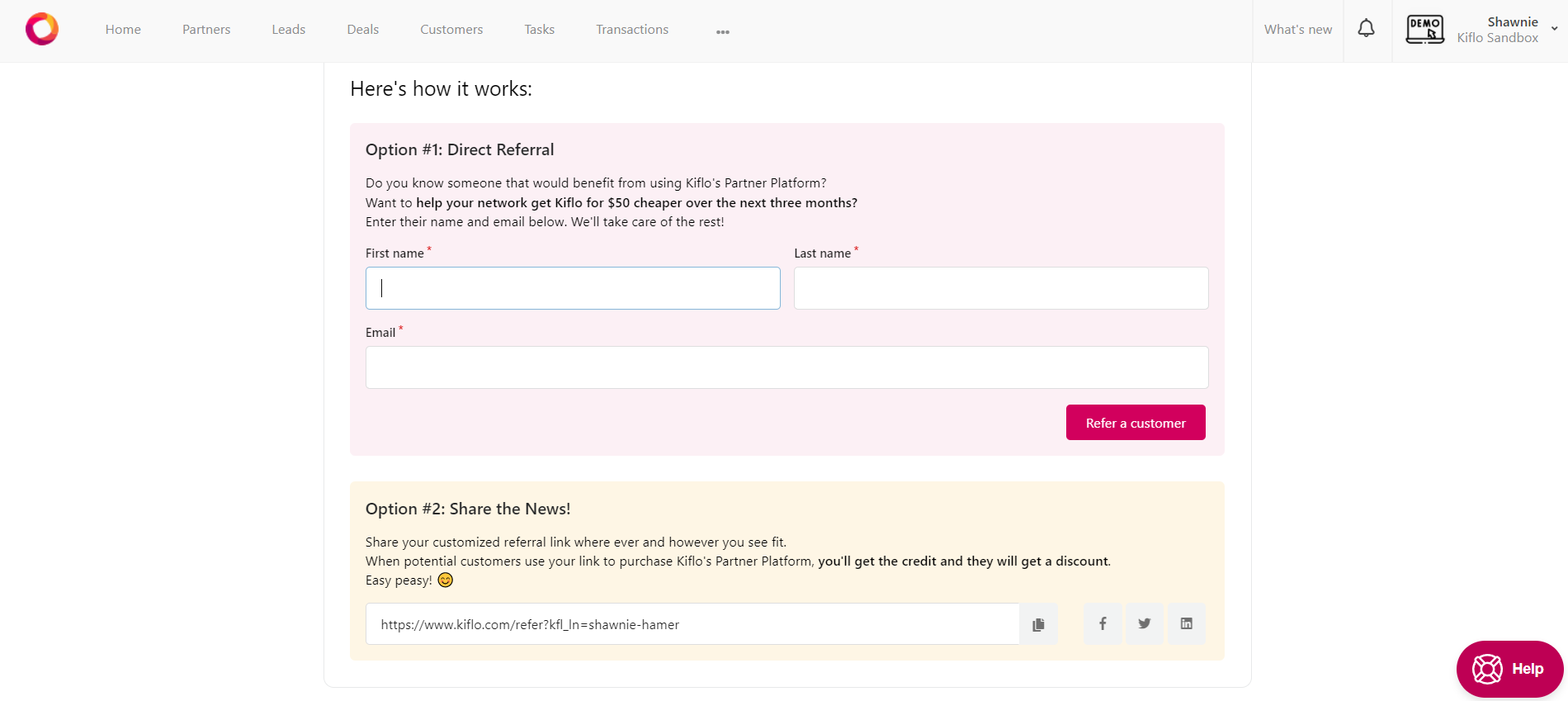This screenshot has width=1568, height=701.
Task: Open the Help widget
Action: point(1509,669)
